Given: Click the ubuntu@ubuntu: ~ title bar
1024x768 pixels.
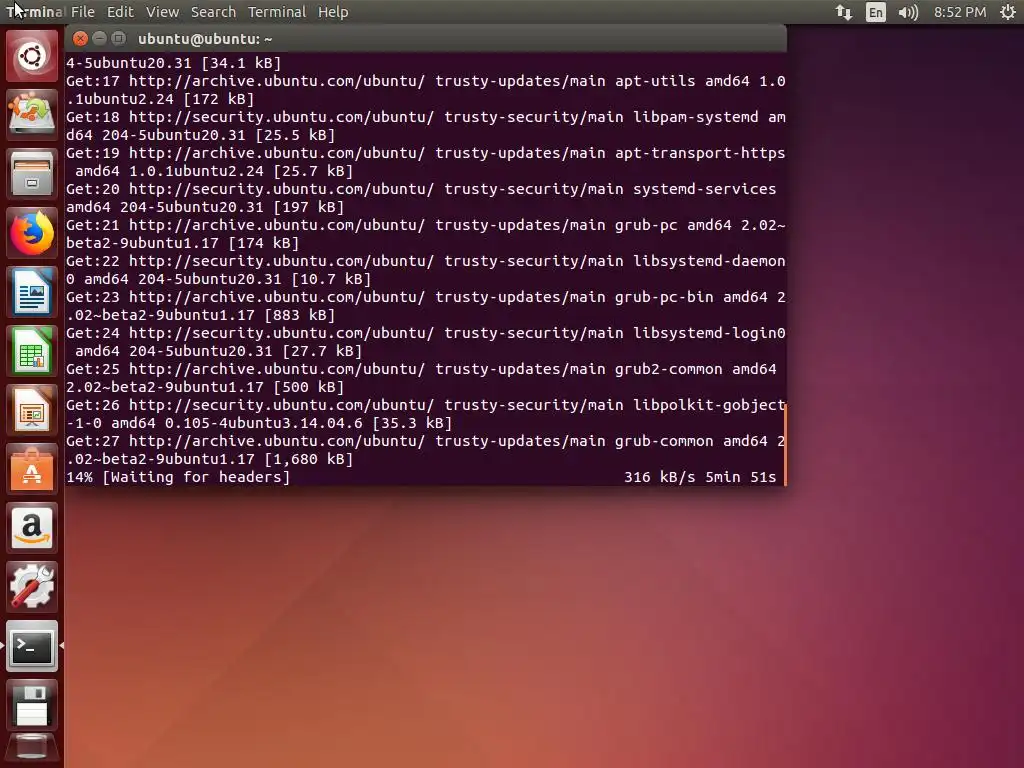Looking at the screenshot, I should 426,39.
